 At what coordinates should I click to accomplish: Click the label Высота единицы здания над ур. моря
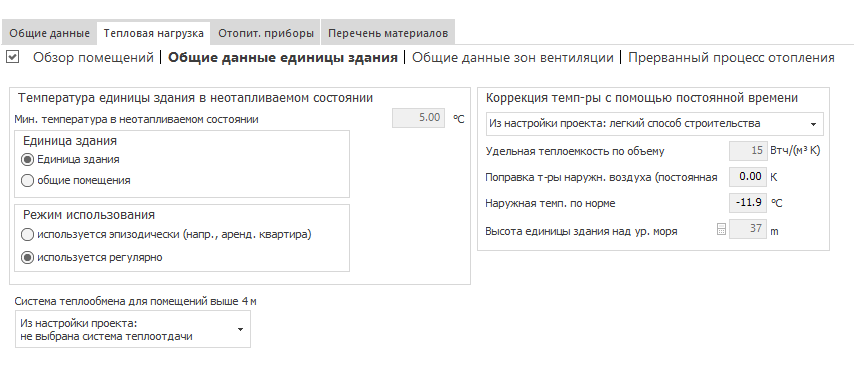click(x=581, y=231)
